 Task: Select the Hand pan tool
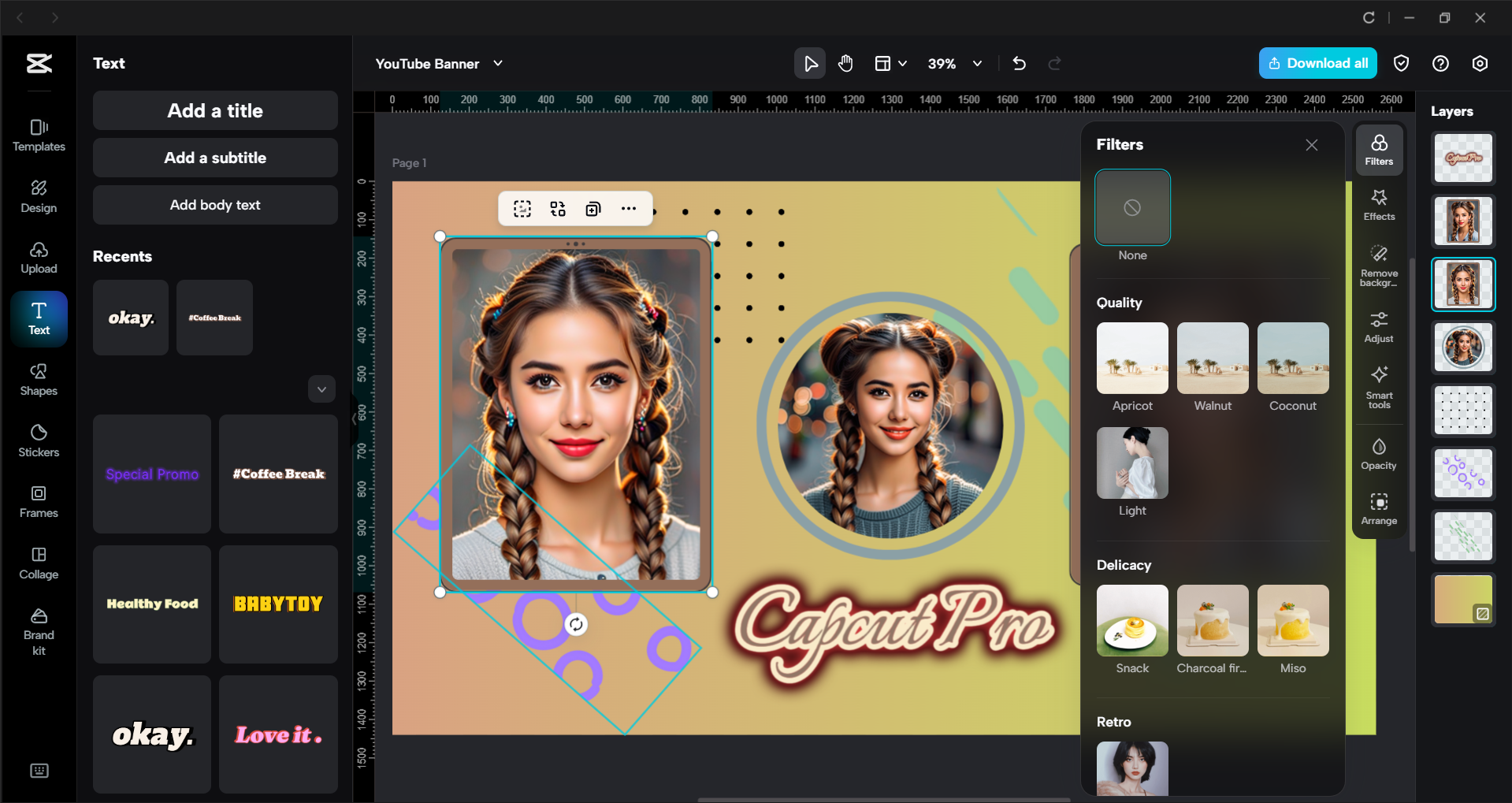point(845,63)
